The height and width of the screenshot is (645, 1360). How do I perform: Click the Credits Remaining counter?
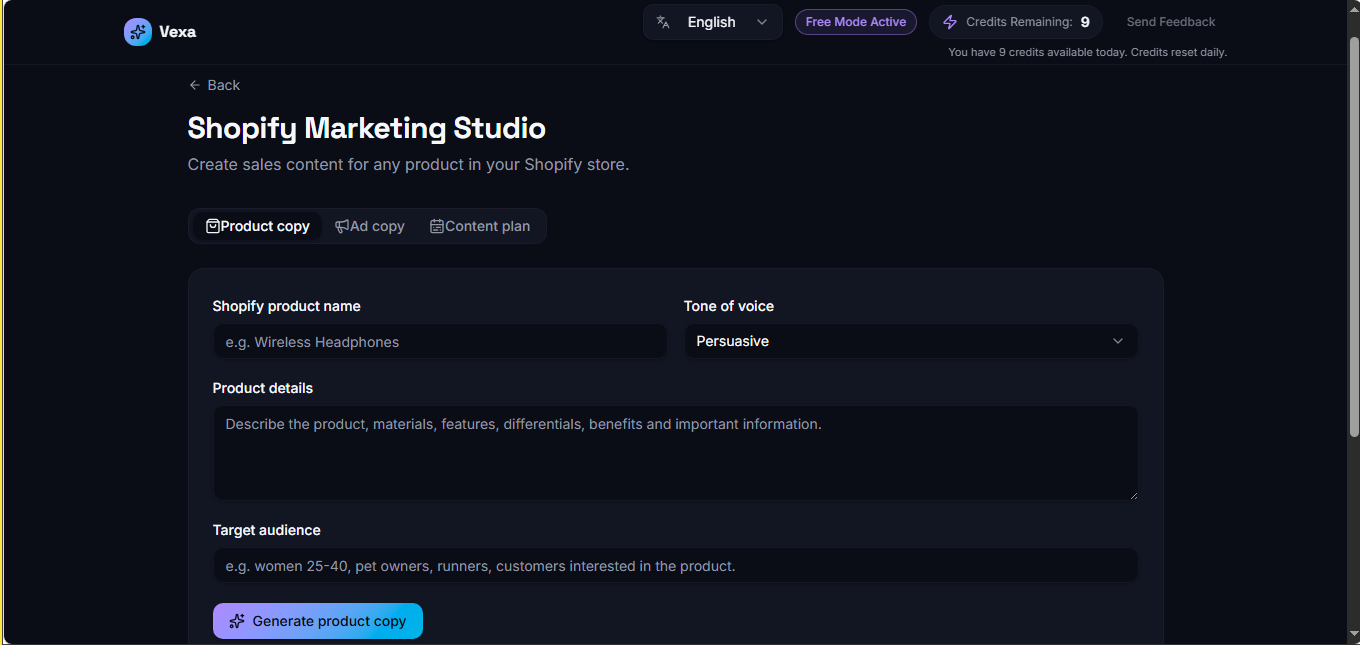[x=1016, y=22]
